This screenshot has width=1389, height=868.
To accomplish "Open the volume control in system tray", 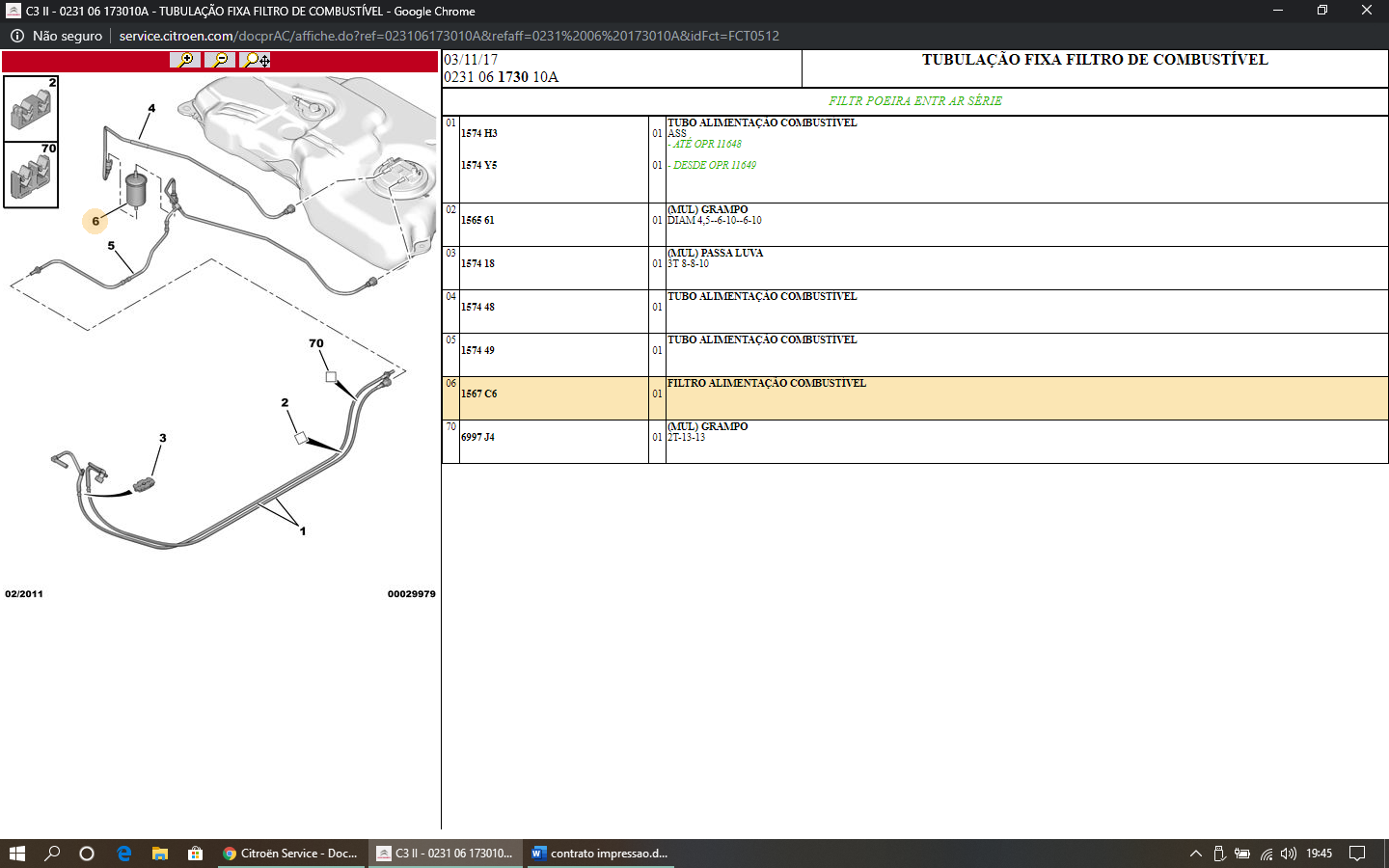I will pos(1289,854).
